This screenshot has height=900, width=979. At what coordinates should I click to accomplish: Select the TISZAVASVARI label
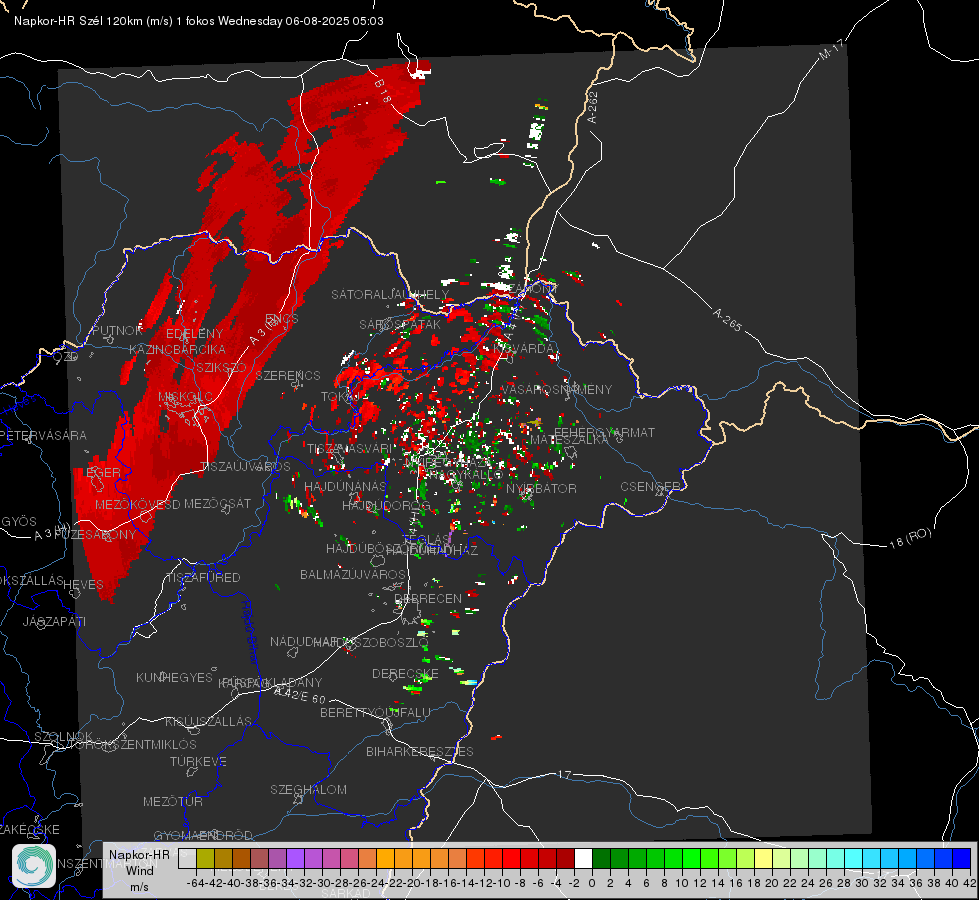[x=350, y=448]
